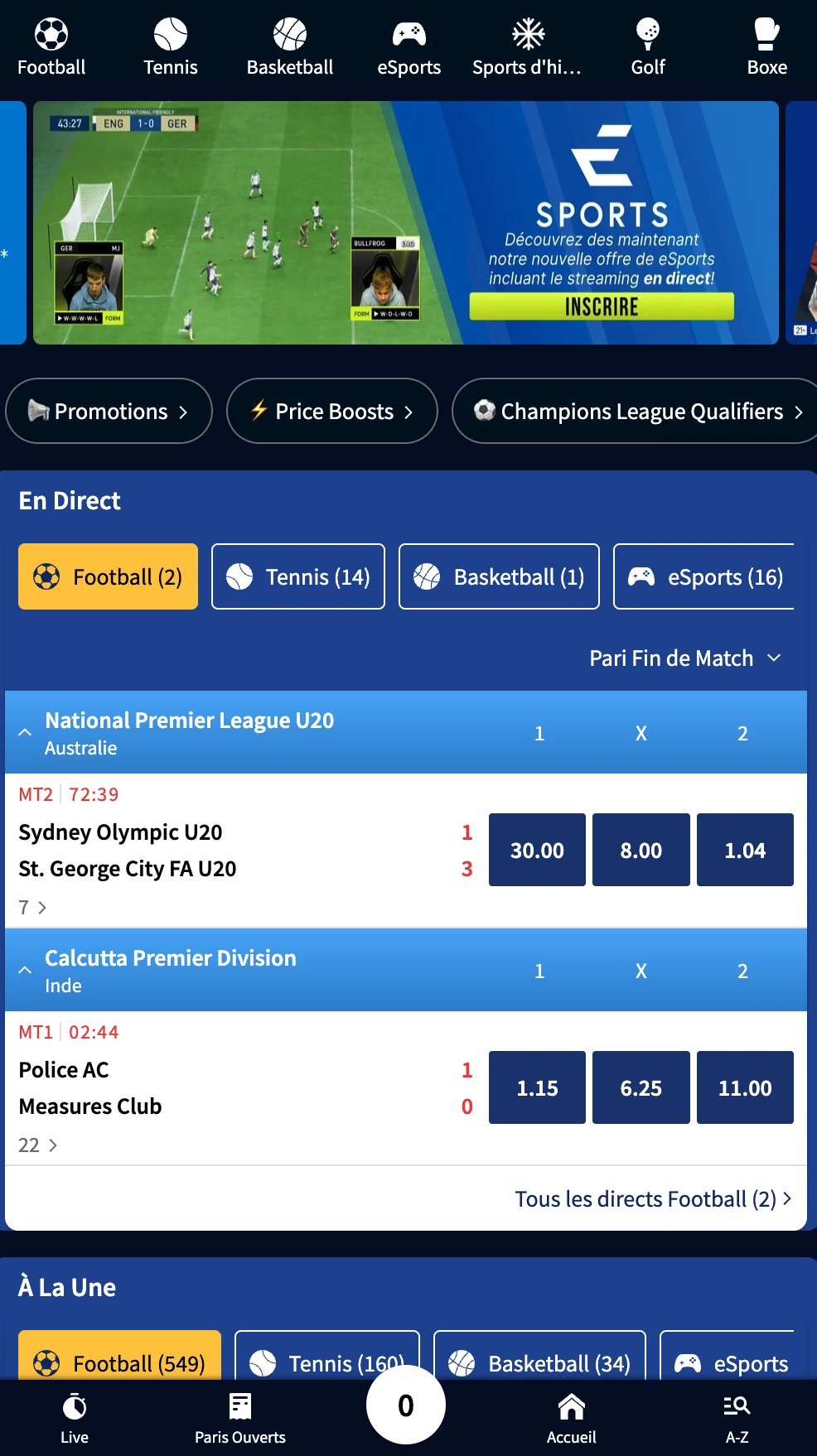Expand 22 more markets for Police AC match
The height and width of the screenshot is (1456, 817).
tap(38, 1145)
